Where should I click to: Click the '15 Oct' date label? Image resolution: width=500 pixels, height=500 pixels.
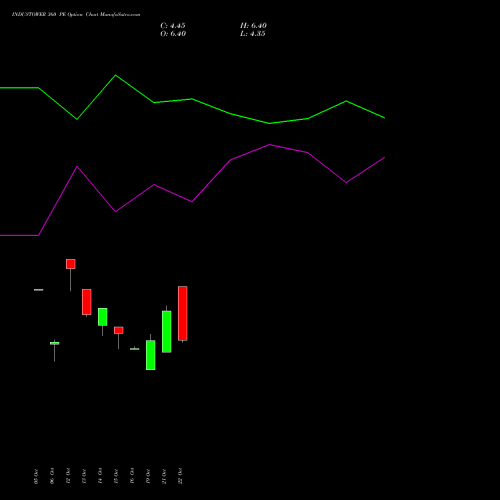click(x=116, y=476)
